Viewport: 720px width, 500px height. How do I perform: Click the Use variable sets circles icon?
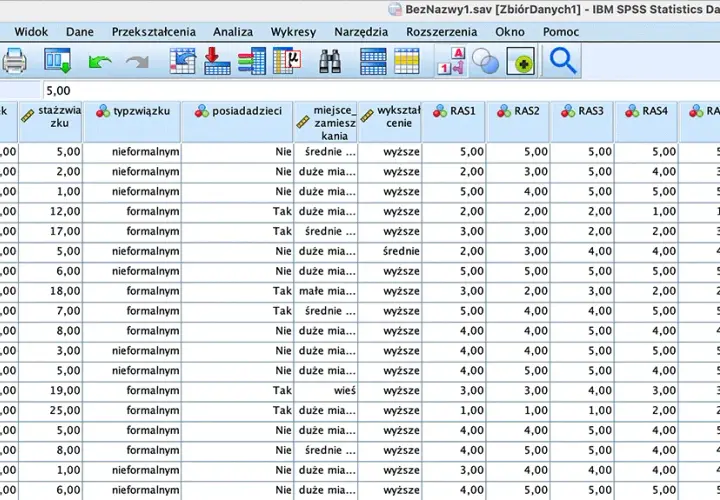[485, 61]
